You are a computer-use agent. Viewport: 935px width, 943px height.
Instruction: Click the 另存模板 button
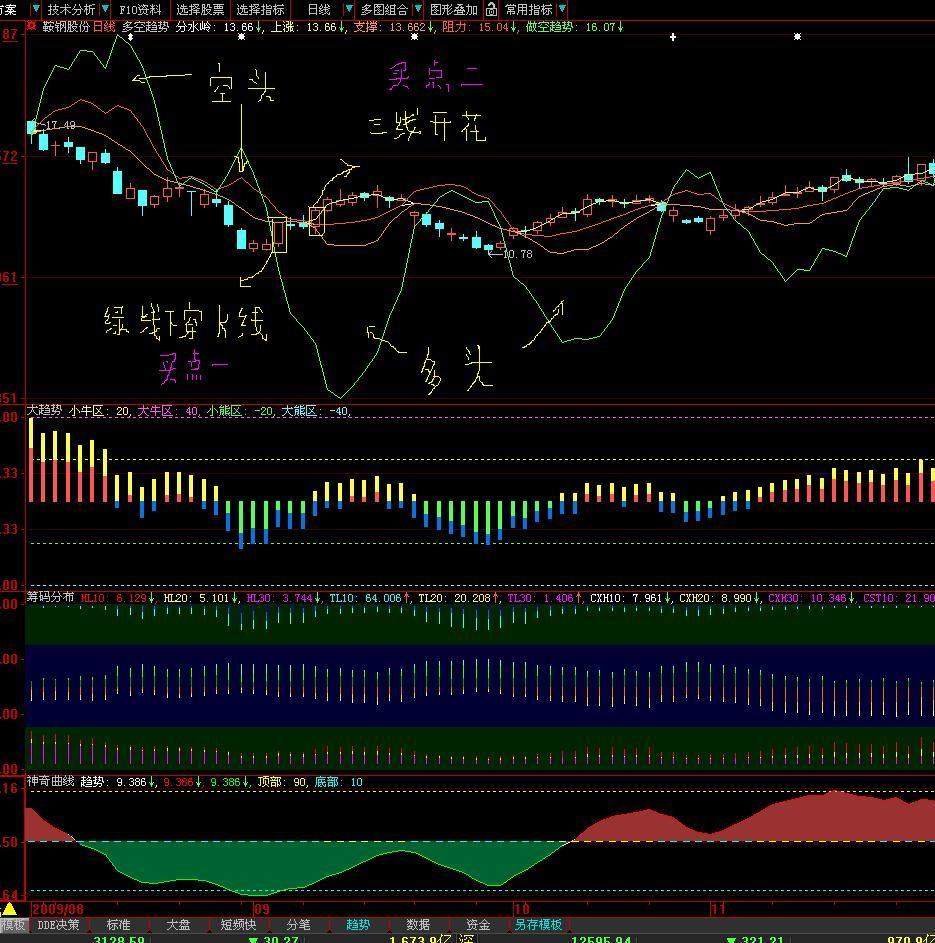tap(538, 924)
